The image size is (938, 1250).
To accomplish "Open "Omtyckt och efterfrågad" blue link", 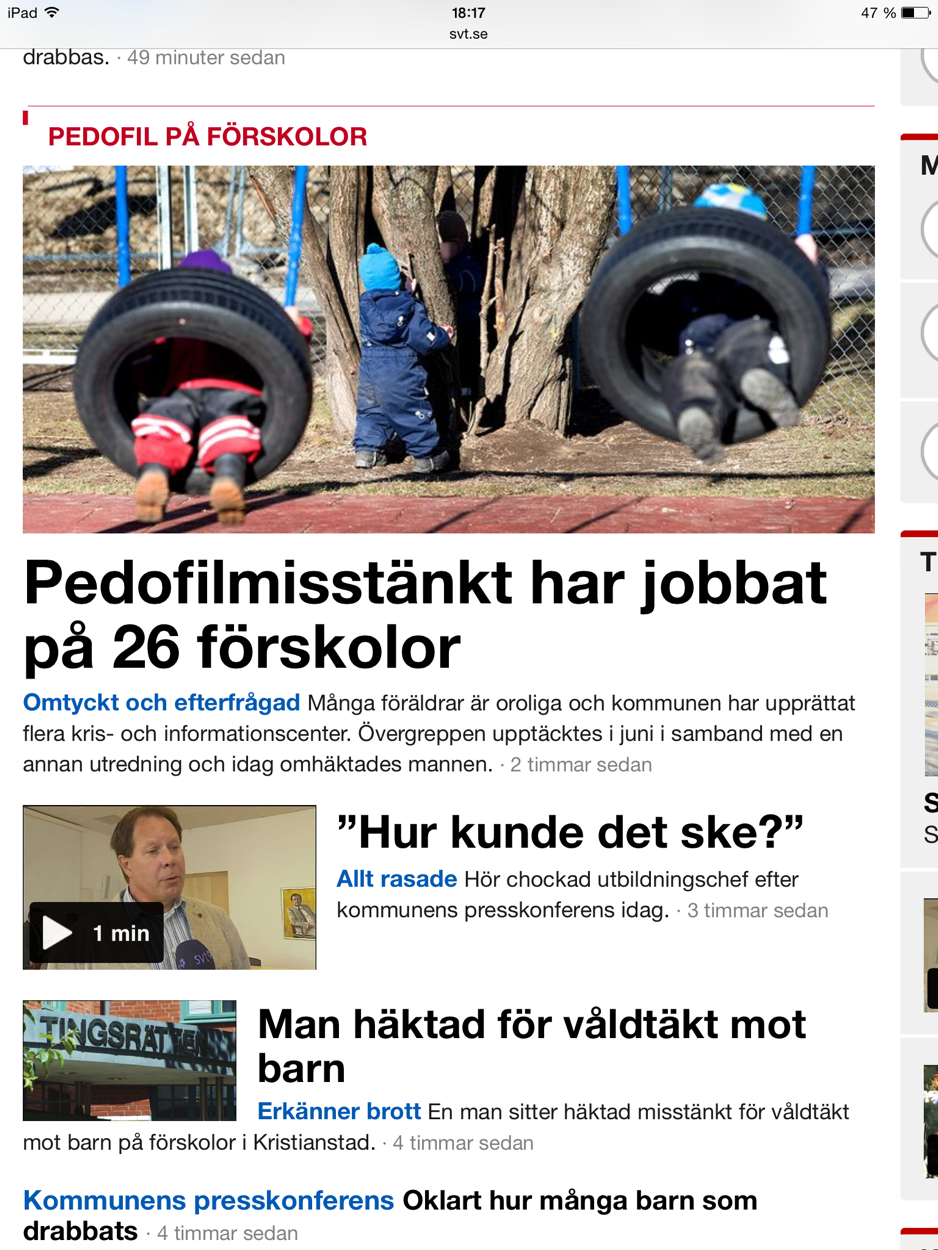I will coord(162,702).
